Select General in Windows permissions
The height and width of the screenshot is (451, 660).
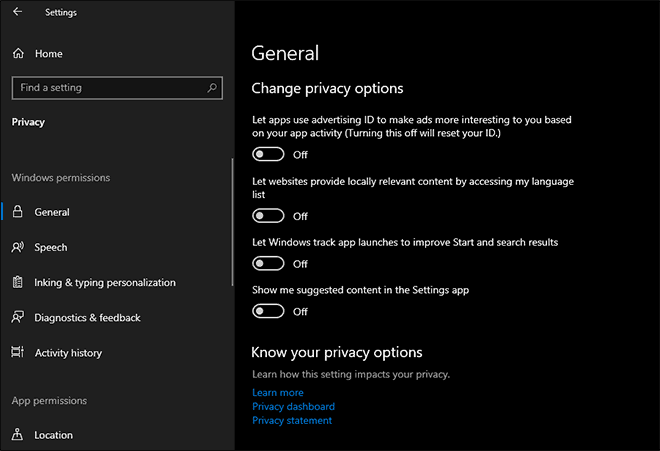52,212
